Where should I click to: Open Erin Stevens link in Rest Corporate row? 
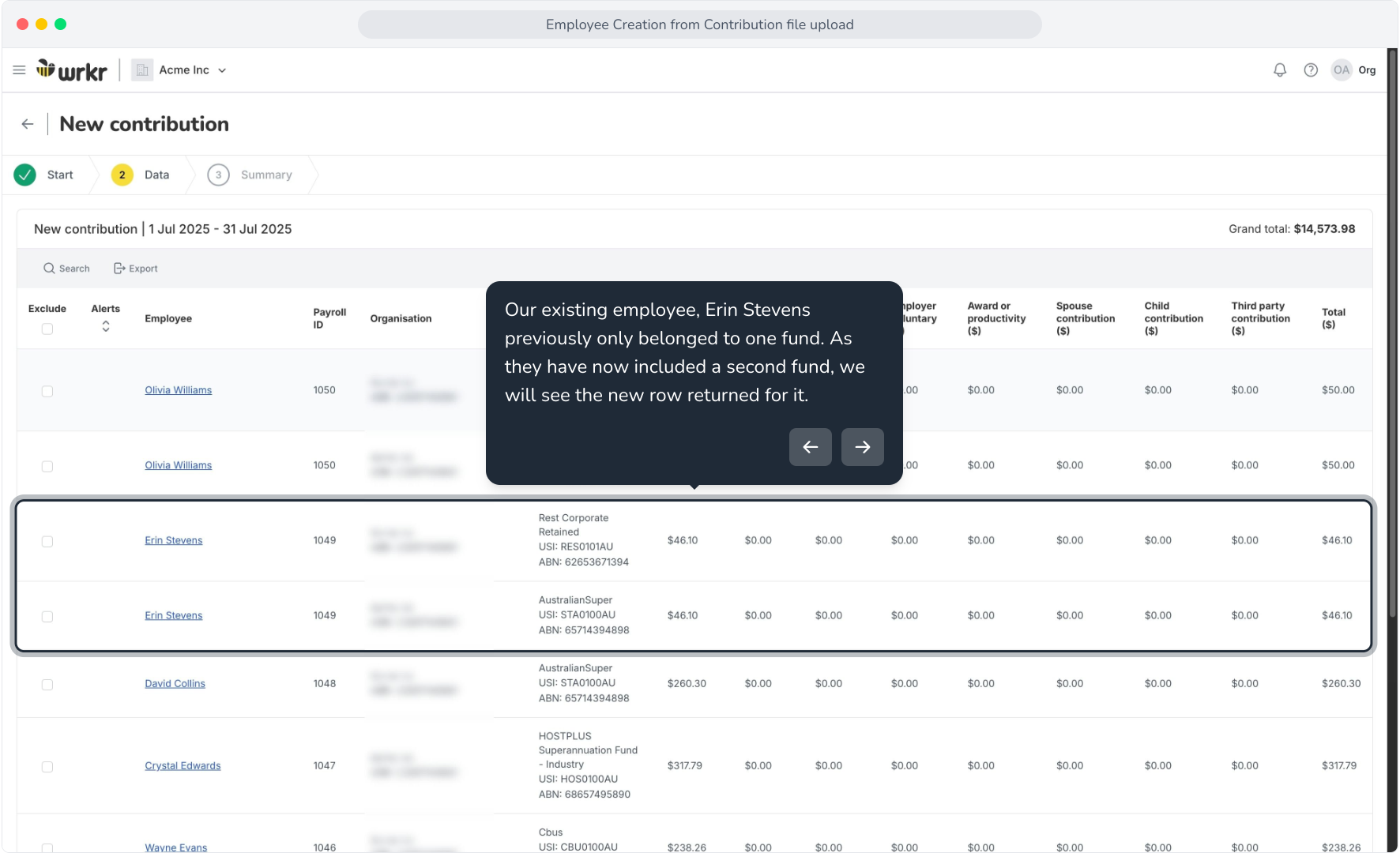174,540
